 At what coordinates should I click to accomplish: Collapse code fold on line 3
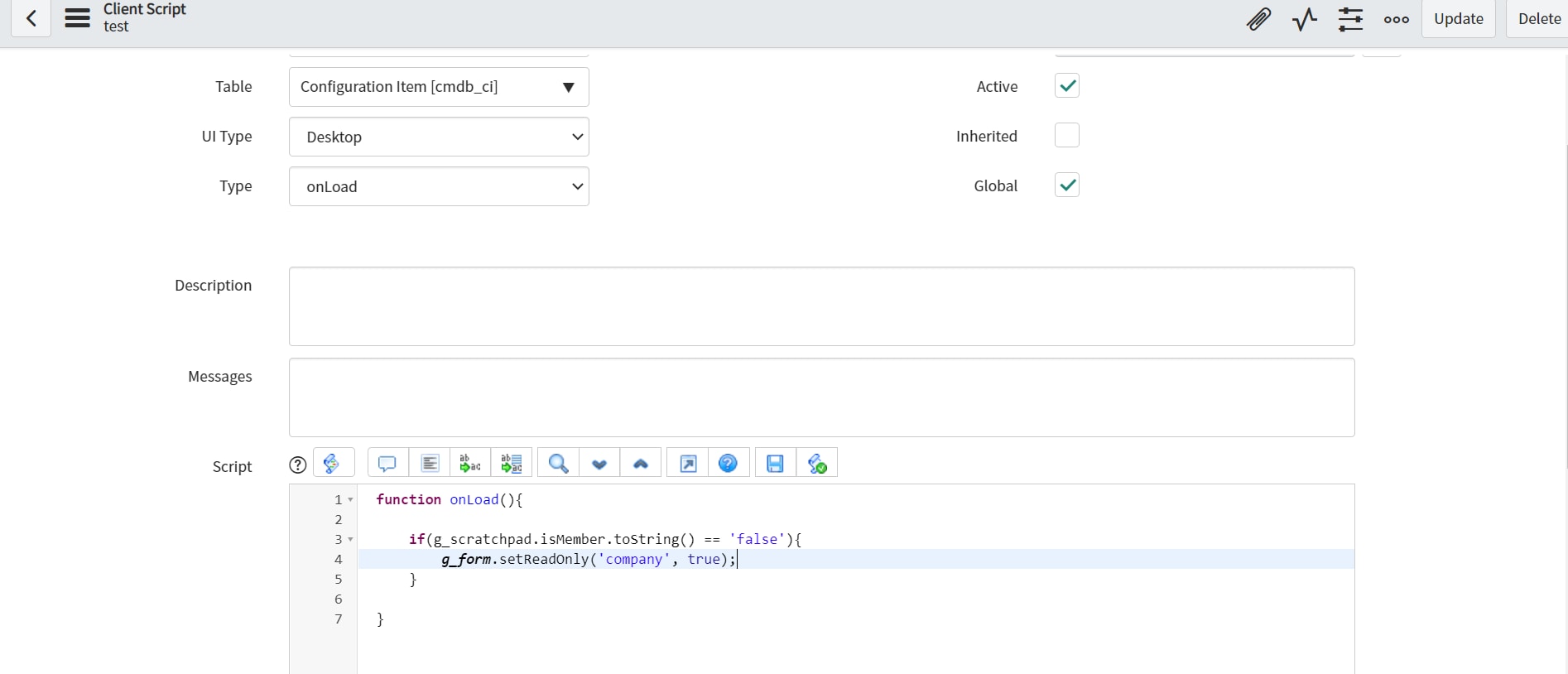[350, 539]
